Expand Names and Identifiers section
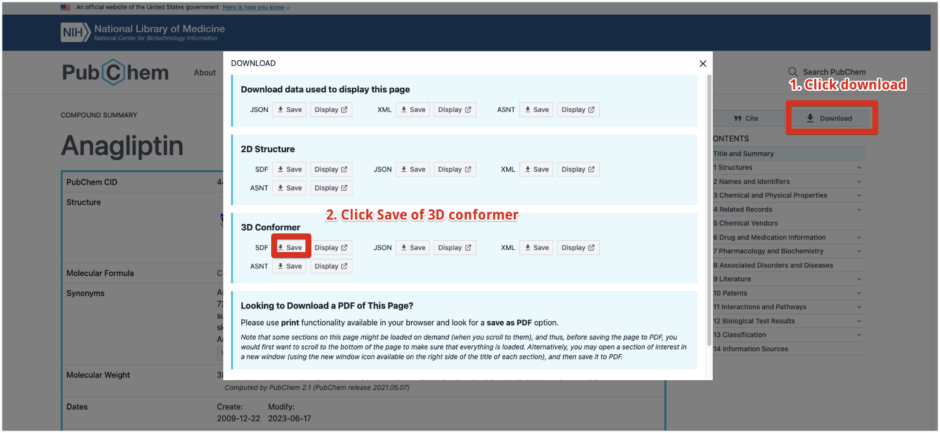 859,181
